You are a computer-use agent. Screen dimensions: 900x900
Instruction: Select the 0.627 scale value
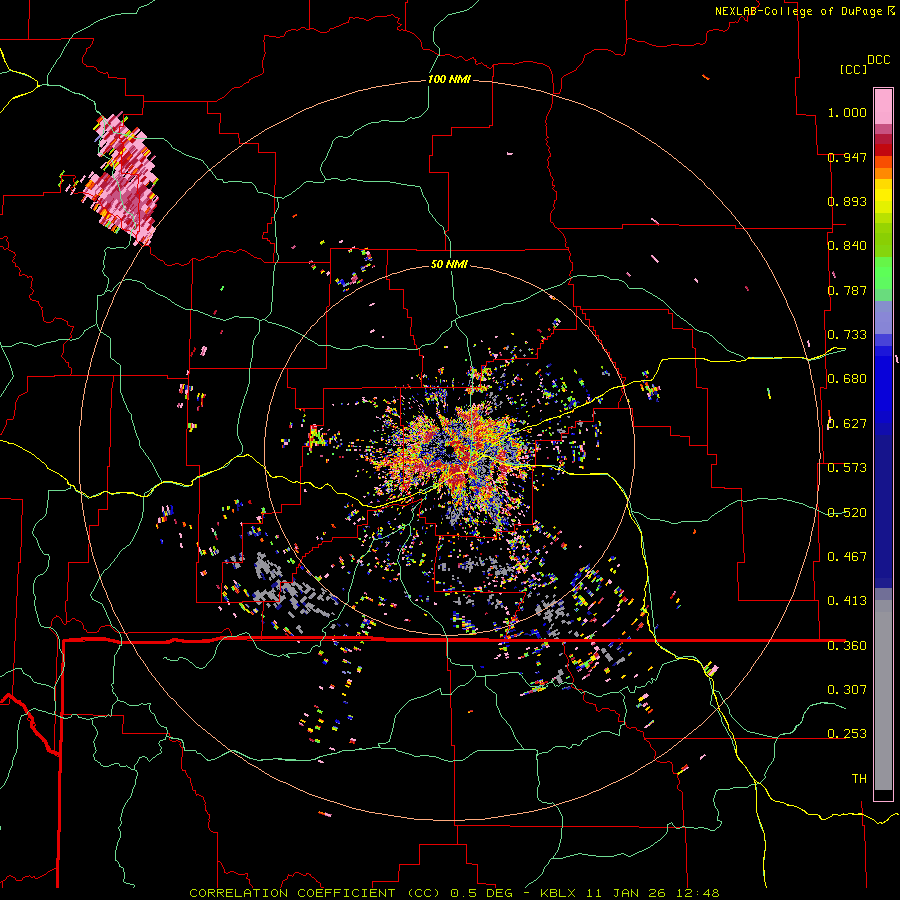pyautogui.click(x=847, y=424)
